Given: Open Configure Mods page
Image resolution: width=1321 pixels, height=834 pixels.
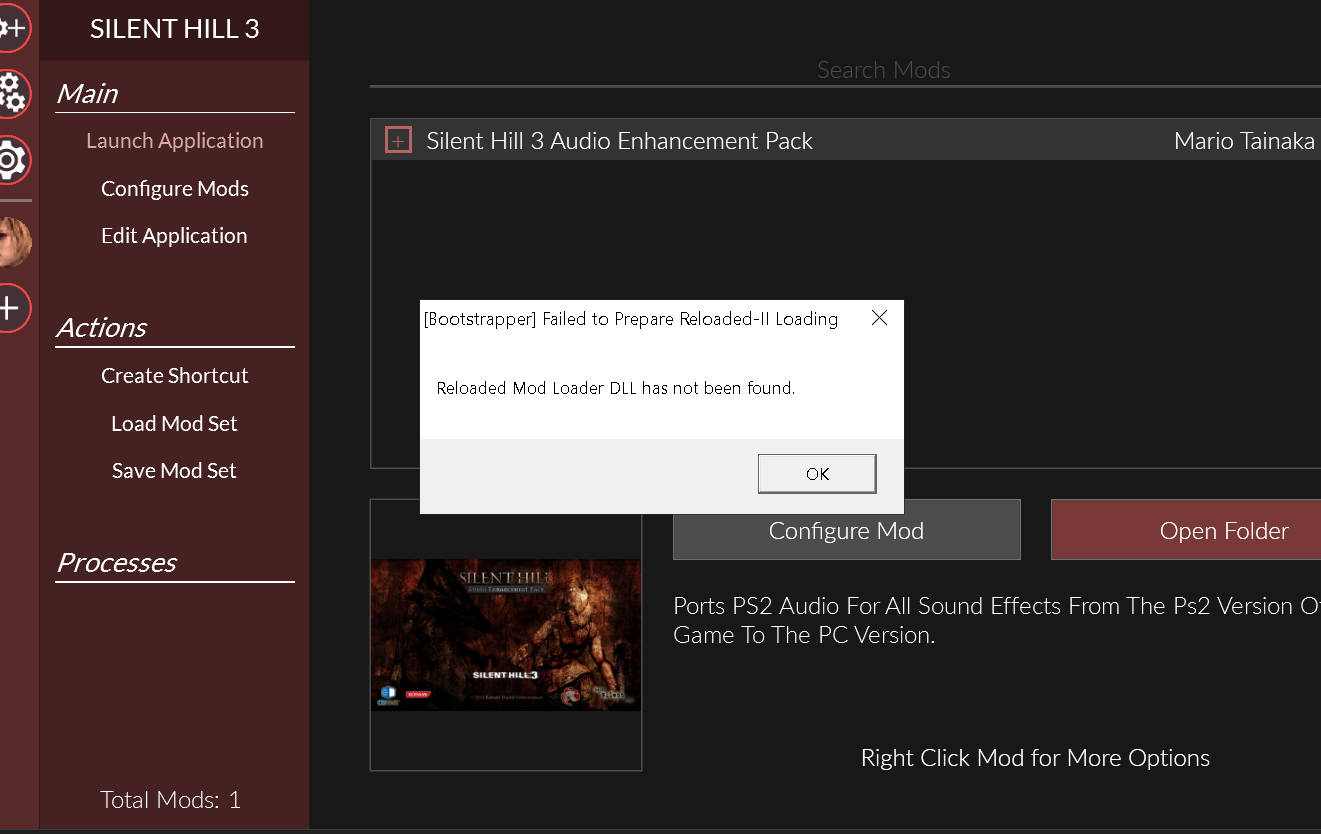Looking at the screenshot, I should click(174, 188).
